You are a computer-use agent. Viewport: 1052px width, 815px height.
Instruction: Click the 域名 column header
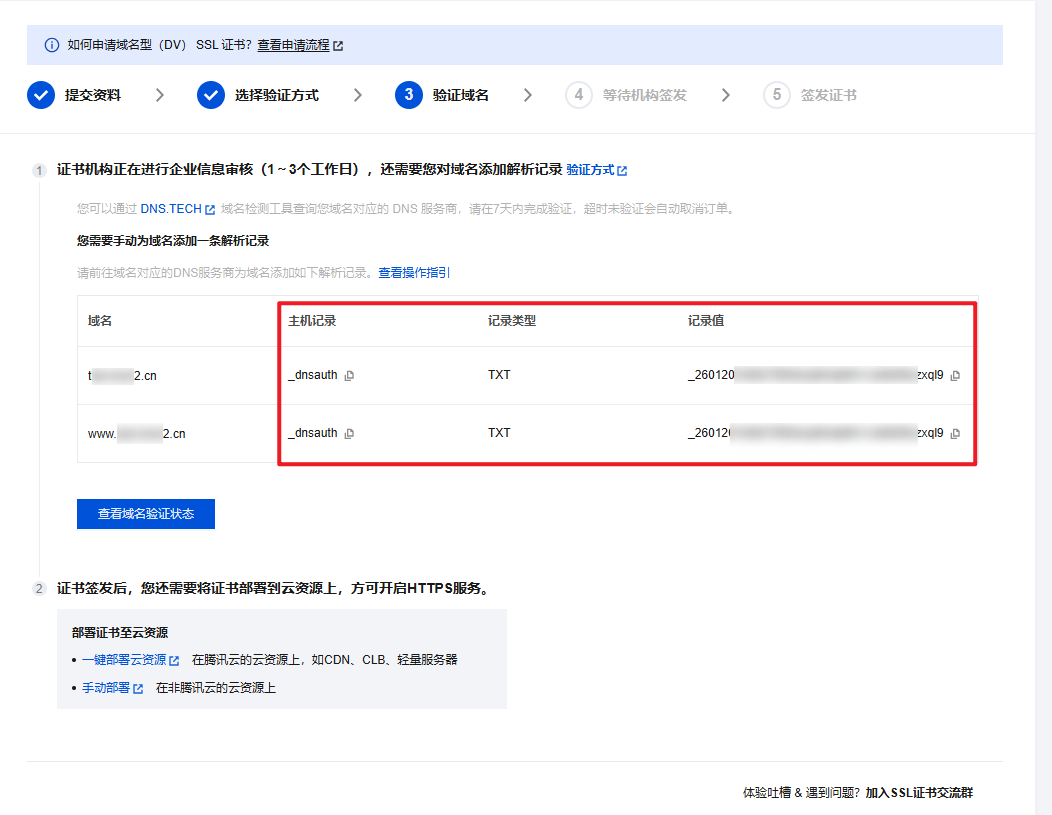click(100, 321)
